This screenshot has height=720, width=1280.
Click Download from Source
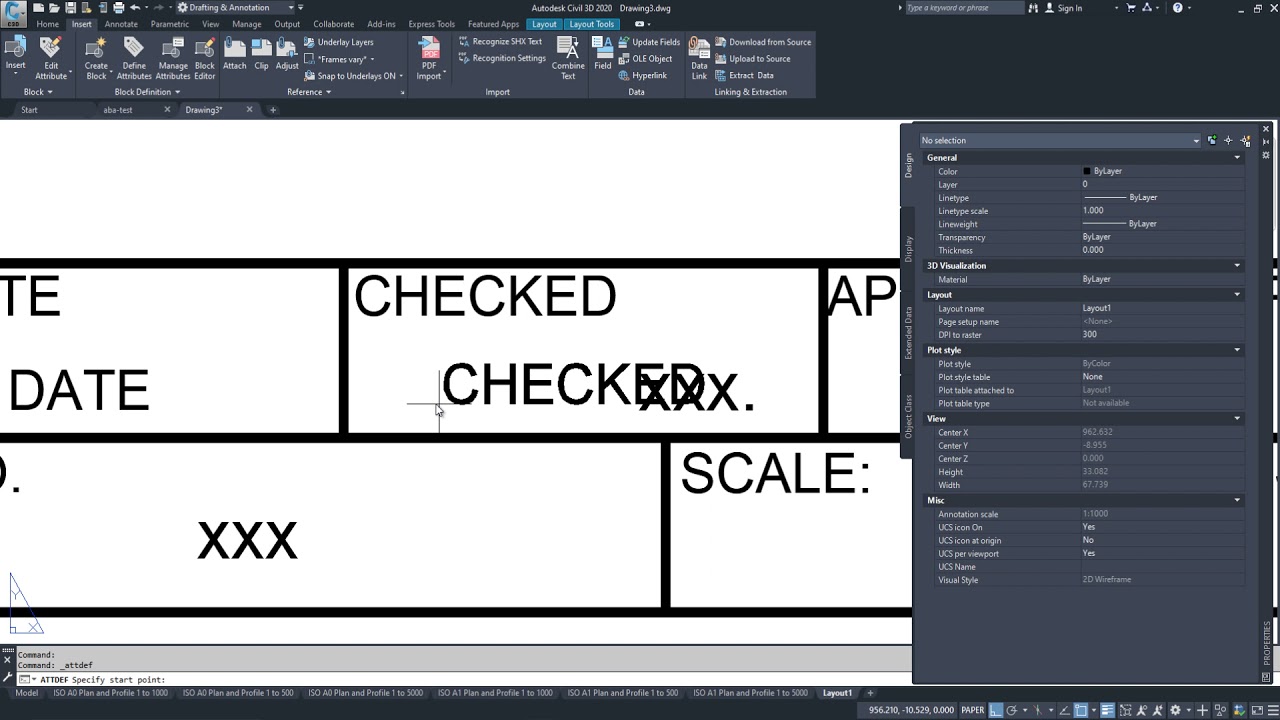(763, 42)
